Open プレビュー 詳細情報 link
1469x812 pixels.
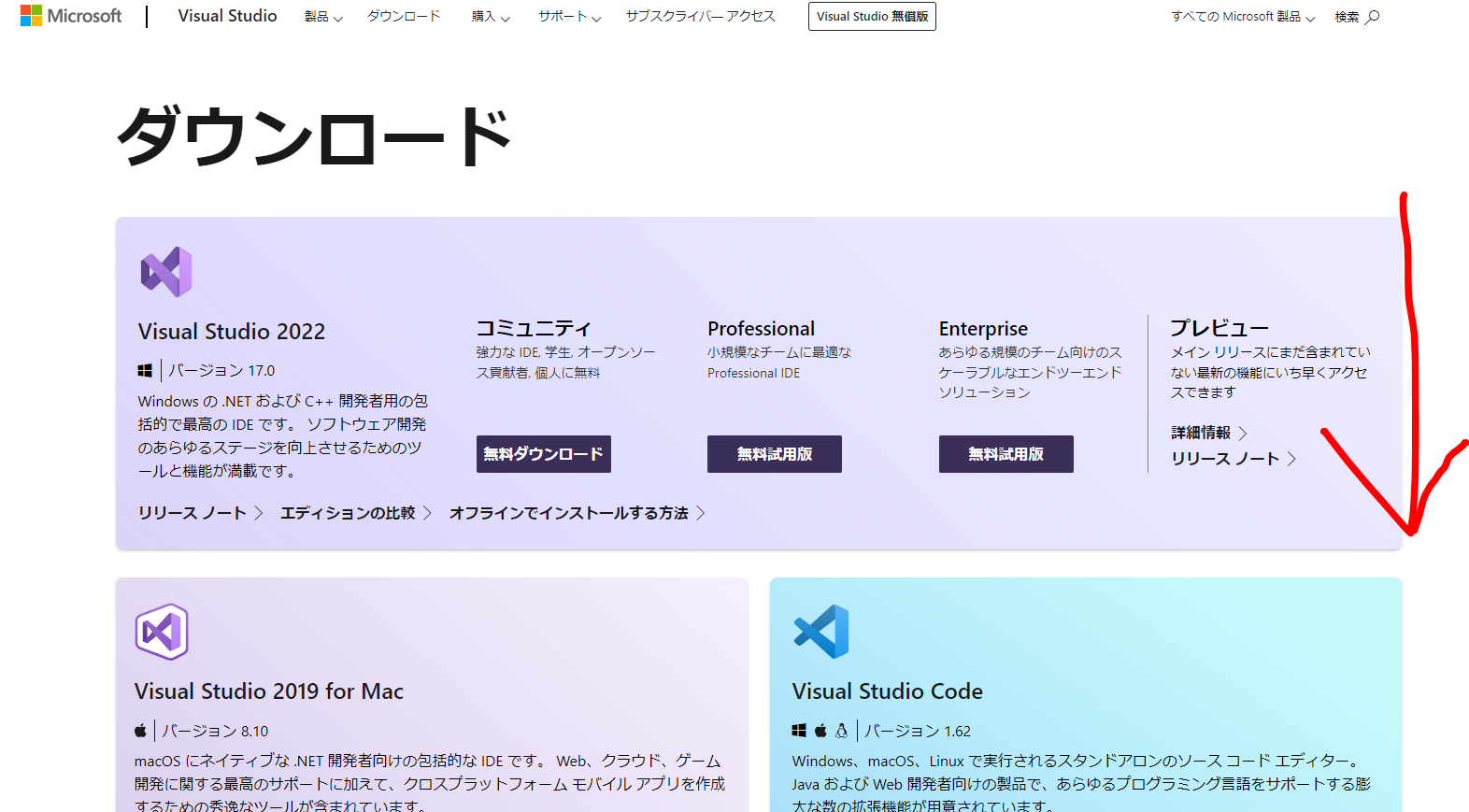tap(1208, 433)
